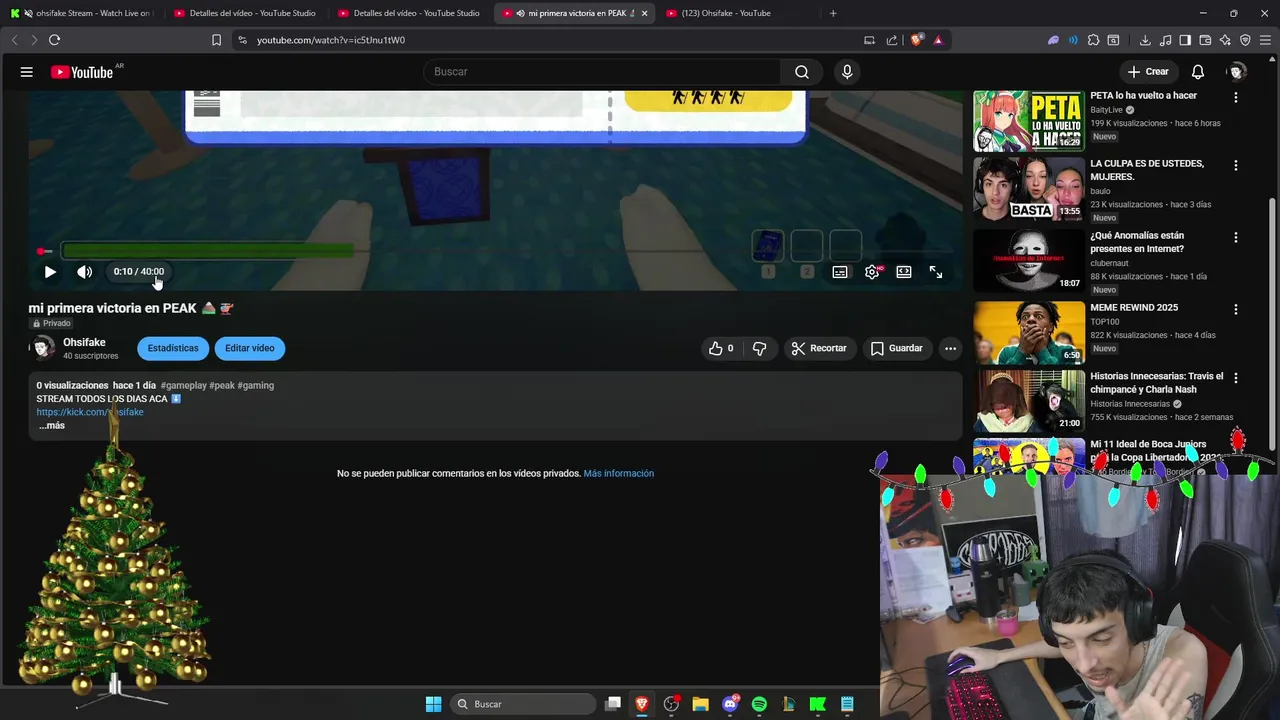Open the notifications bell
The width and height of the screenshot is (1280, 720).
pyautogui.click(x=1197, y=72)
